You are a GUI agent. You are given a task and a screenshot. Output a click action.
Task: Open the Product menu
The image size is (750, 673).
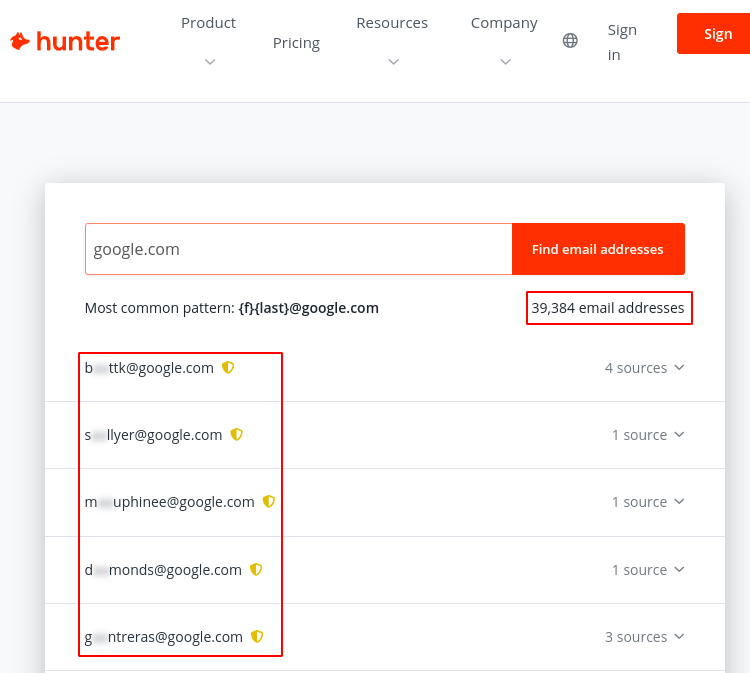pos(209,23)
